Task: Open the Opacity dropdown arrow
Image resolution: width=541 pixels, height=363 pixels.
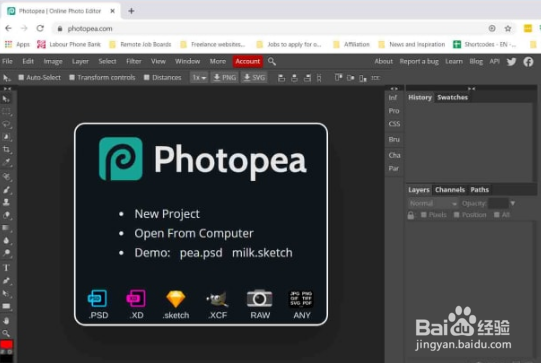Action: [513, 203]
